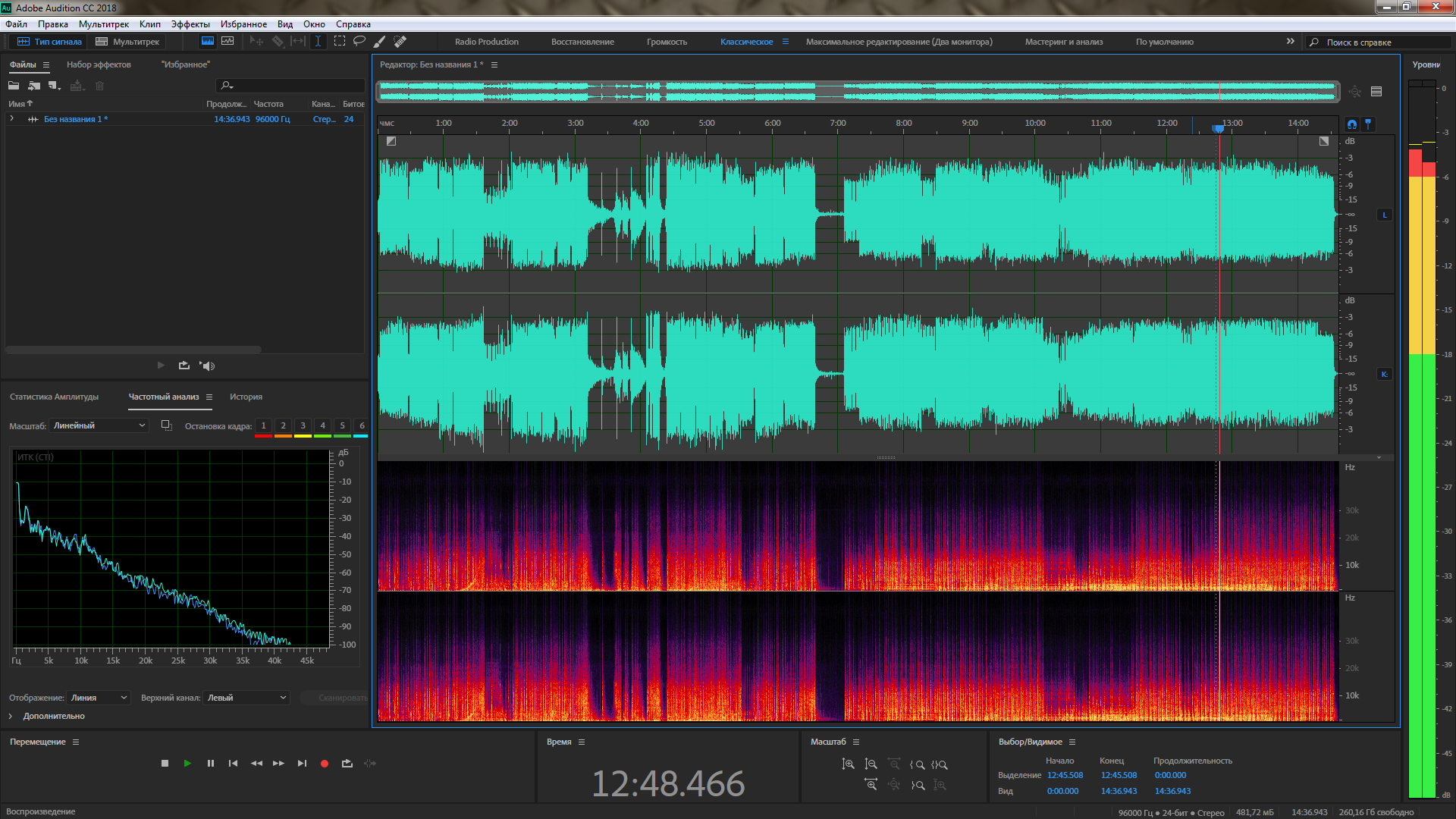1456x819 pixels.
Task: Toggle hold frame button 6
Action: (x=362, y=426)
